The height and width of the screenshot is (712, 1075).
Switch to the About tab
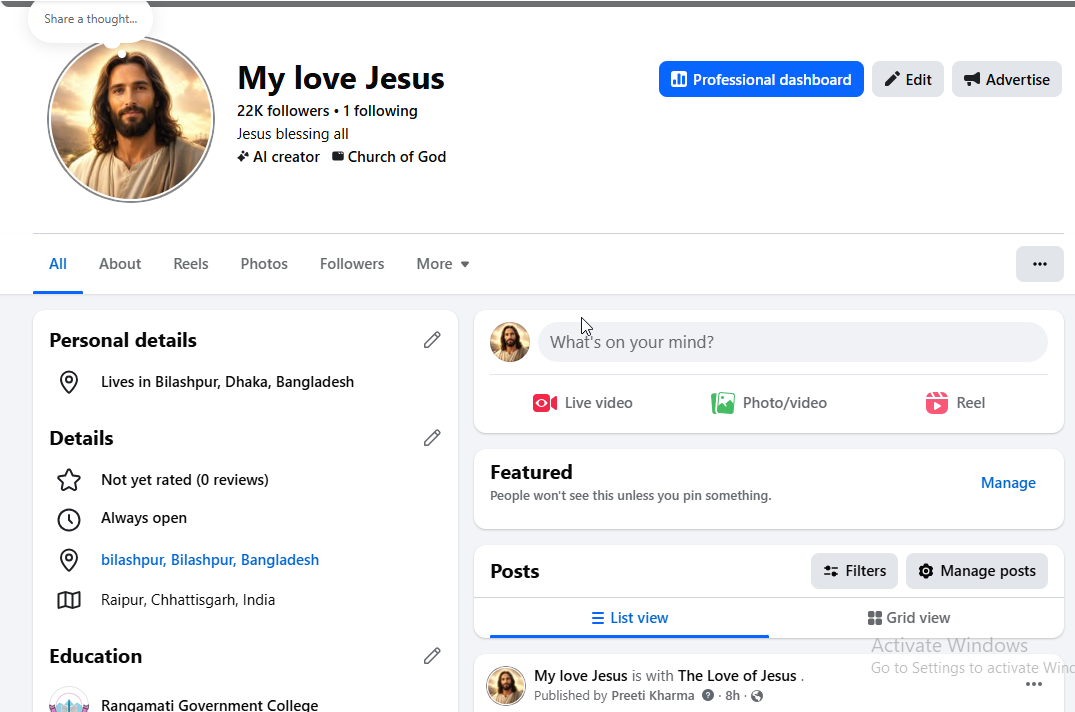click(x=120, y=264)
